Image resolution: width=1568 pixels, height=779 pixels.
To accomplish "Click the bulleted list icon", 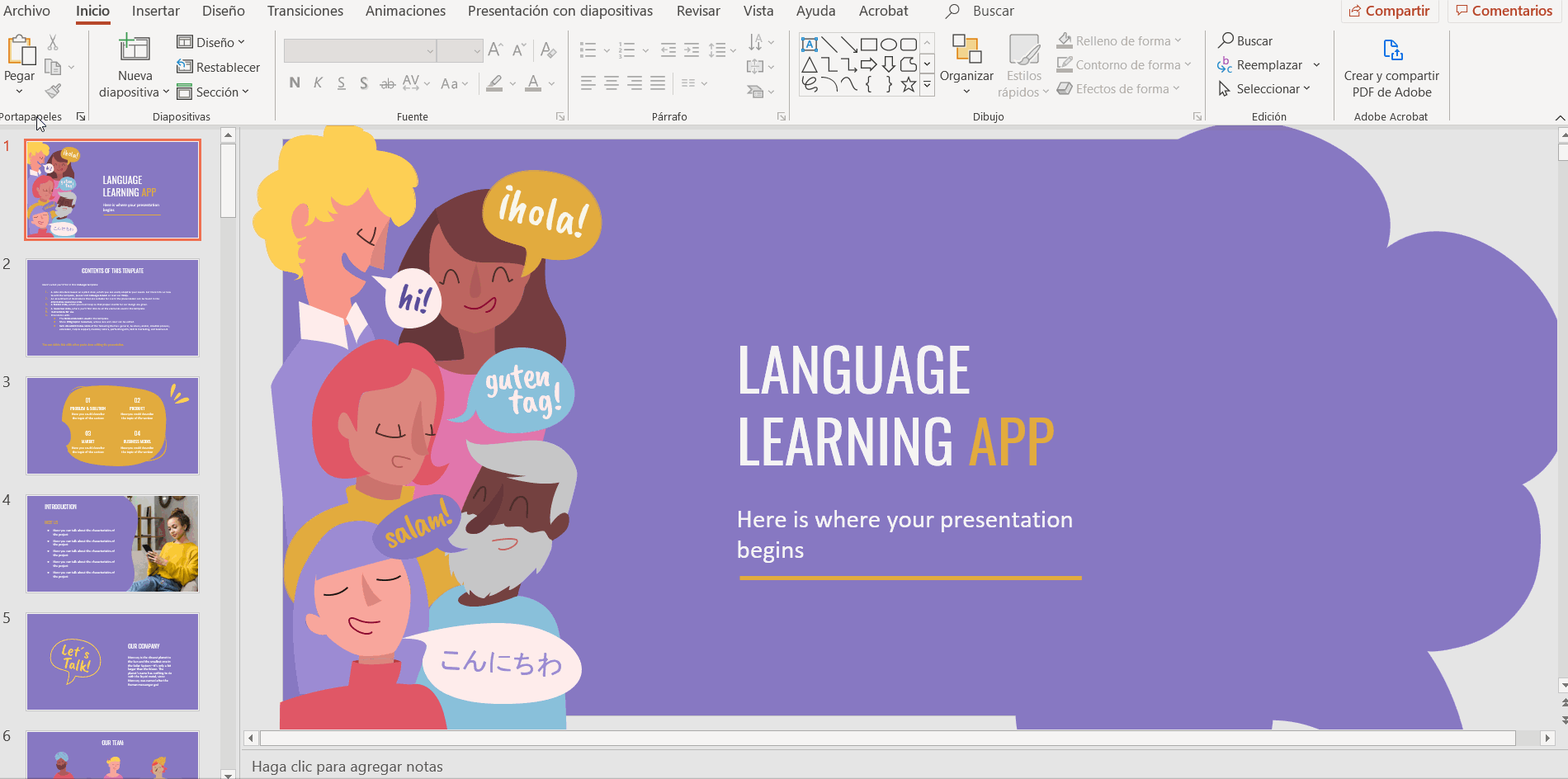I will click(x=588, y=50).
